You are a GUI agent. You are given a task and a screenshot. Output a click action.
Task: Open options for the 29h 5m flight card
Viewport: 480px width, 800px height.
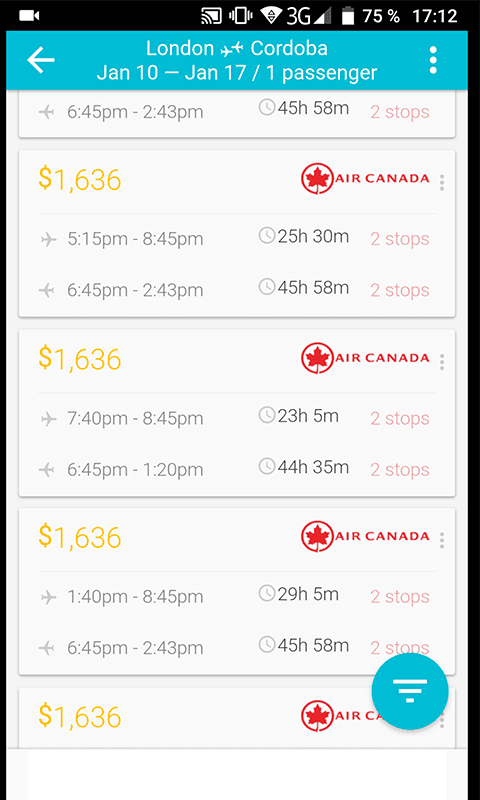click(x=442, y=540)
